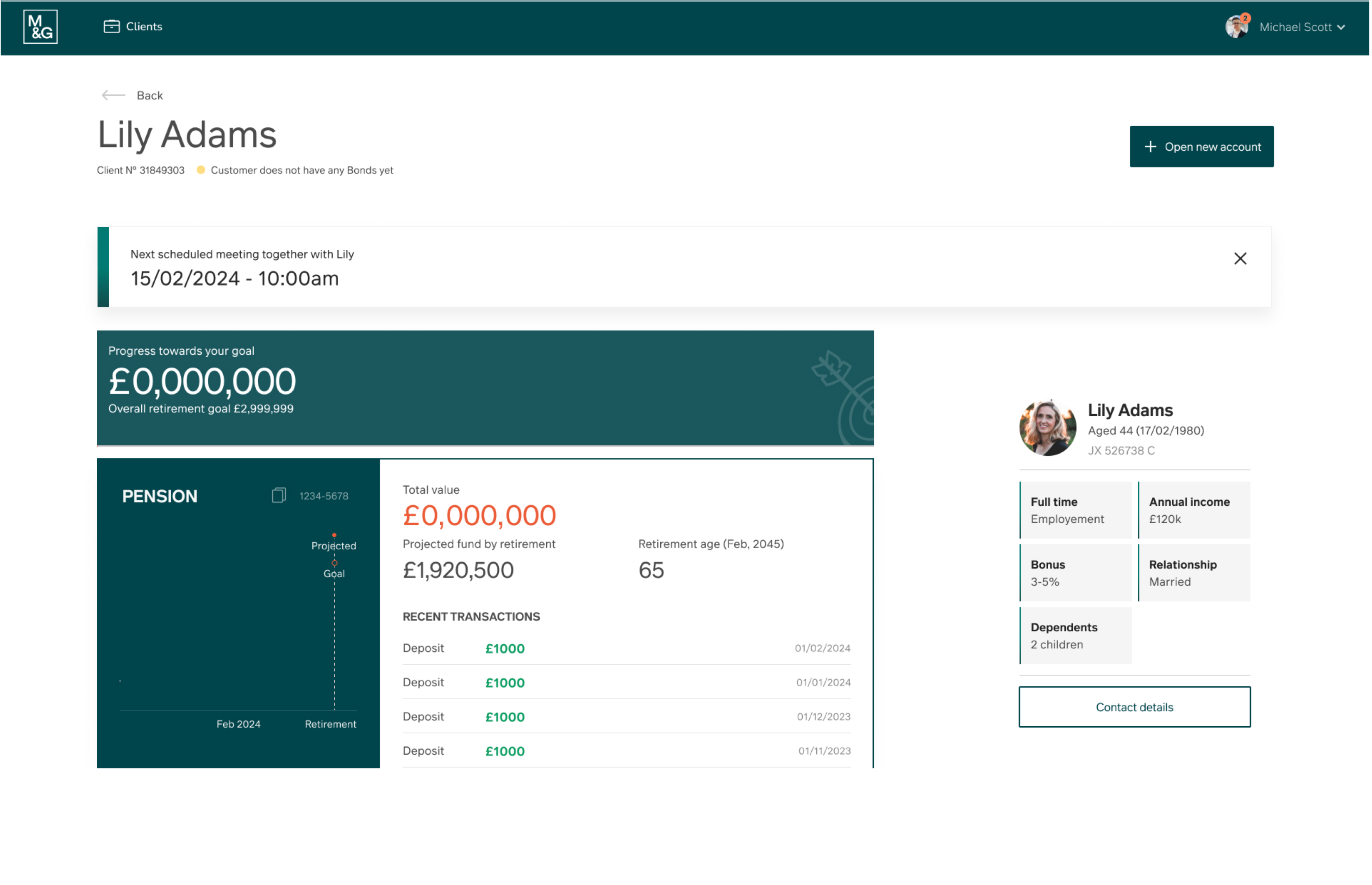Click the Progress towards your goal banner amount
Screen dimensions: 1372x885
pos(202,382)
